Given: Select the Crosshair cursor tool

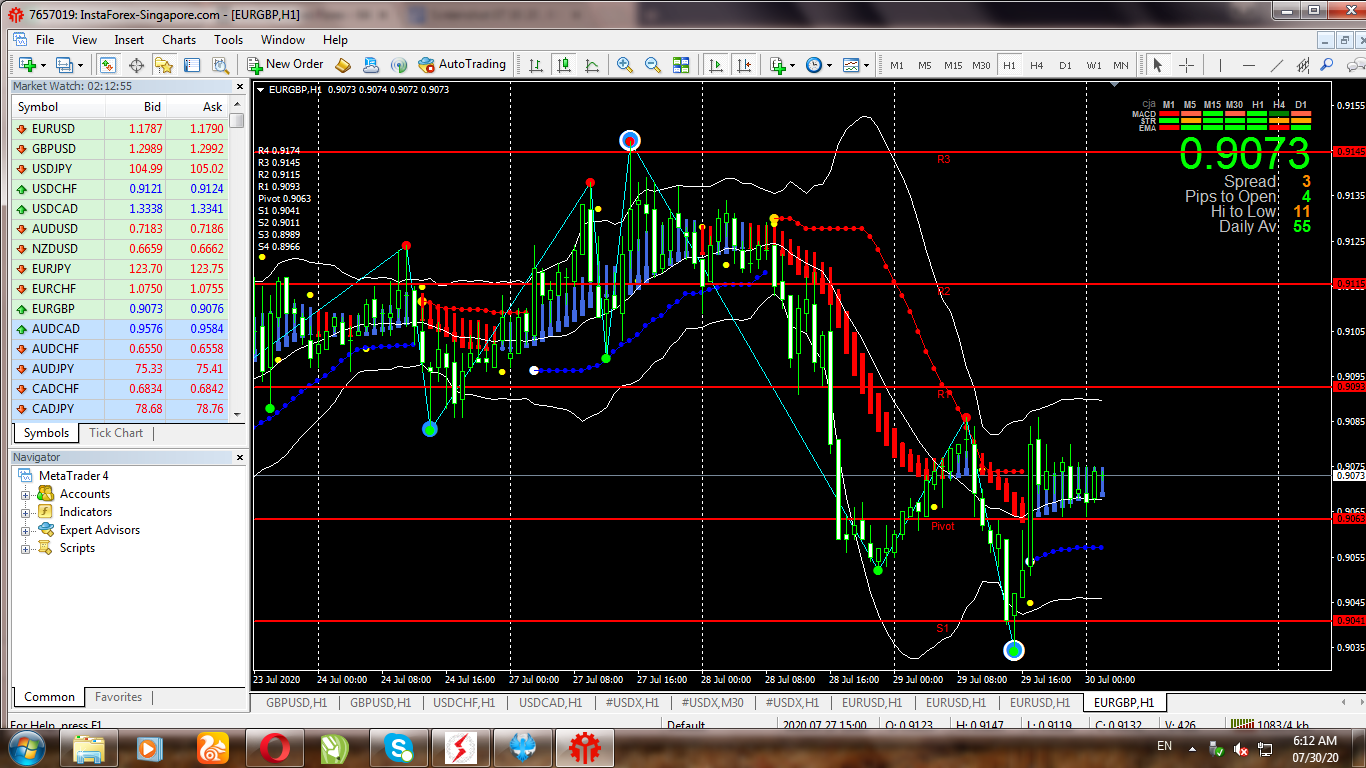Looking at the screenshot, I should [1187, 65].
